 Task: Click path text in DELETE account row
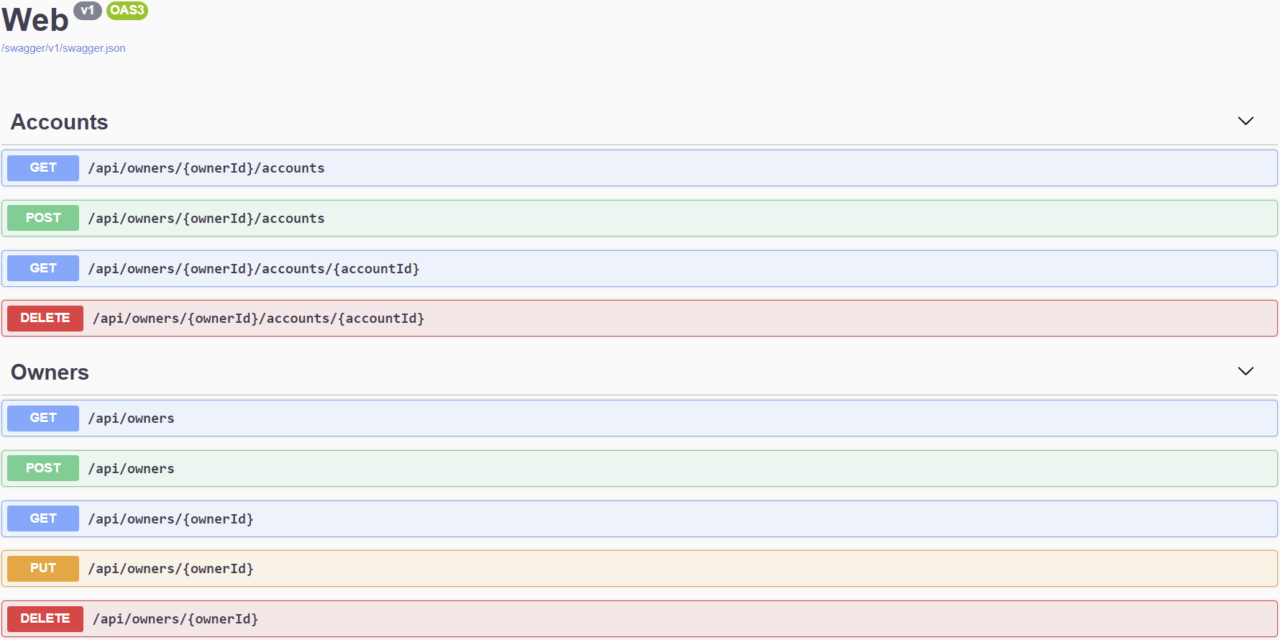(258, 319)
